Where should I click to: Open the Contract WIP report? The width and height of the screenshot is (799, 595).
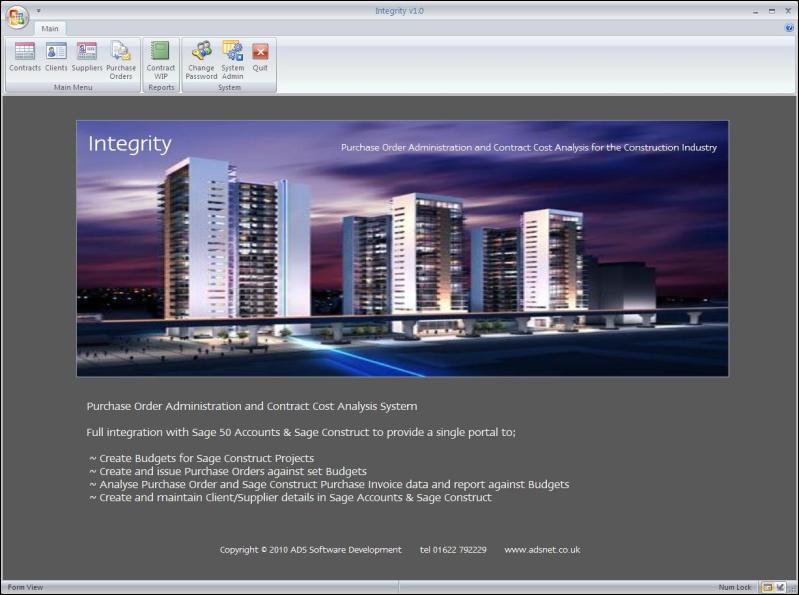(161, 59)
